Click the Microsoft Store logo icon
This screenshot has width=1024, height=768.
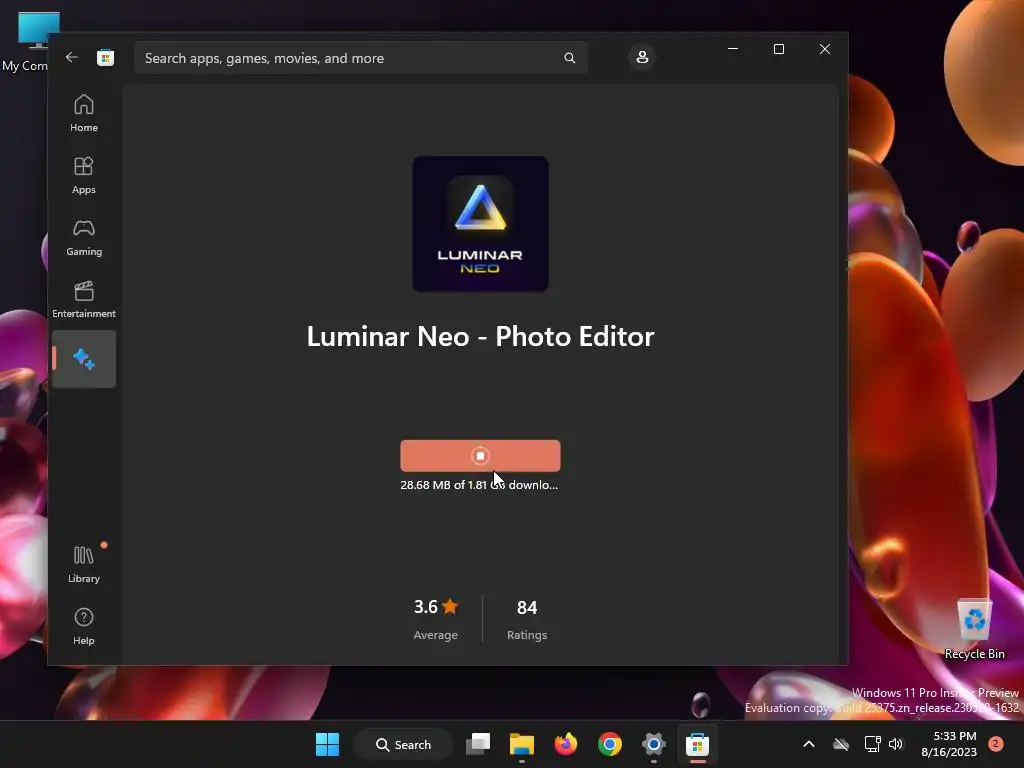[105, 57]
